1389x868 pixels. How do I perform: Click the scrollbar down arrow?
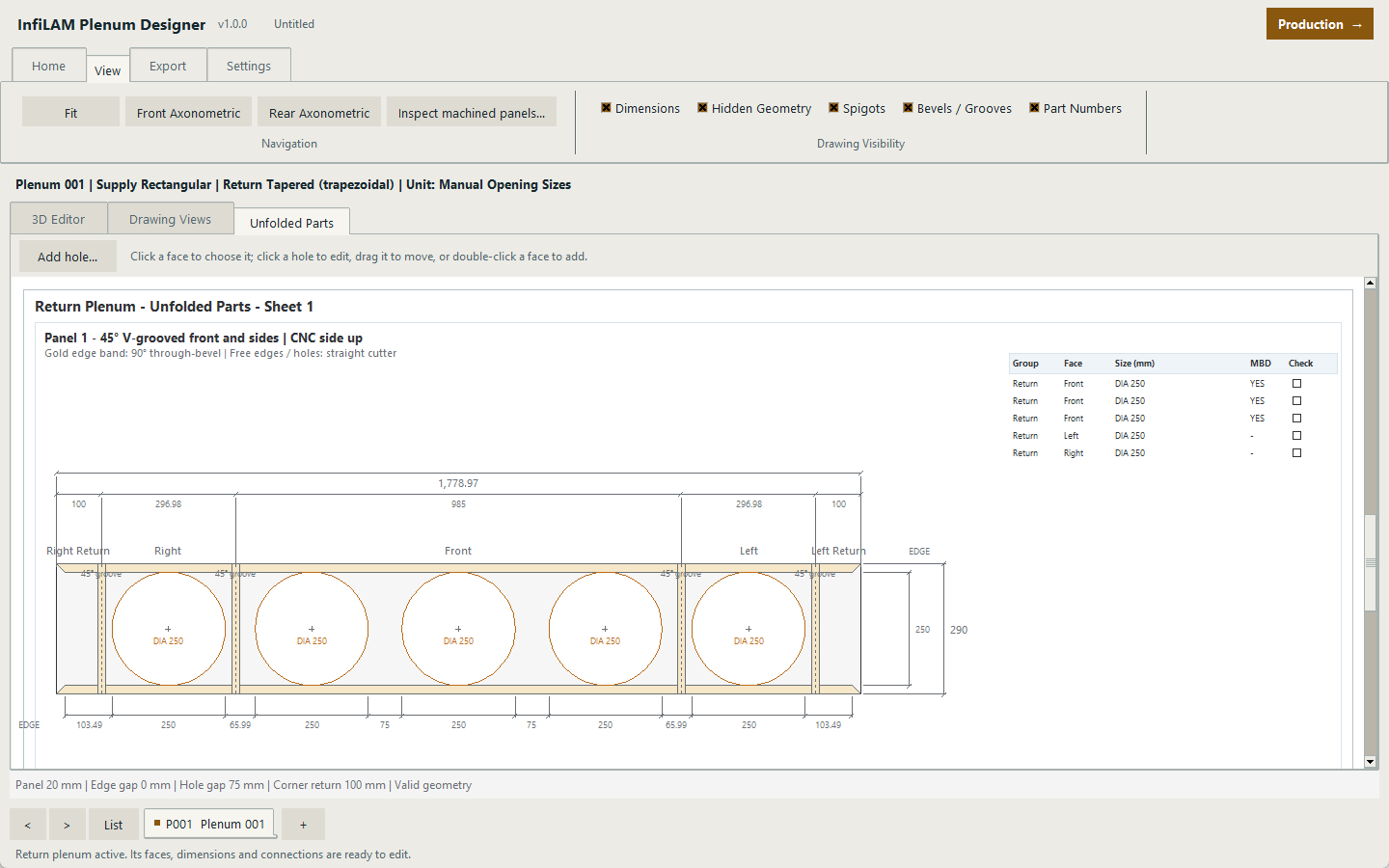[1370, 762]
